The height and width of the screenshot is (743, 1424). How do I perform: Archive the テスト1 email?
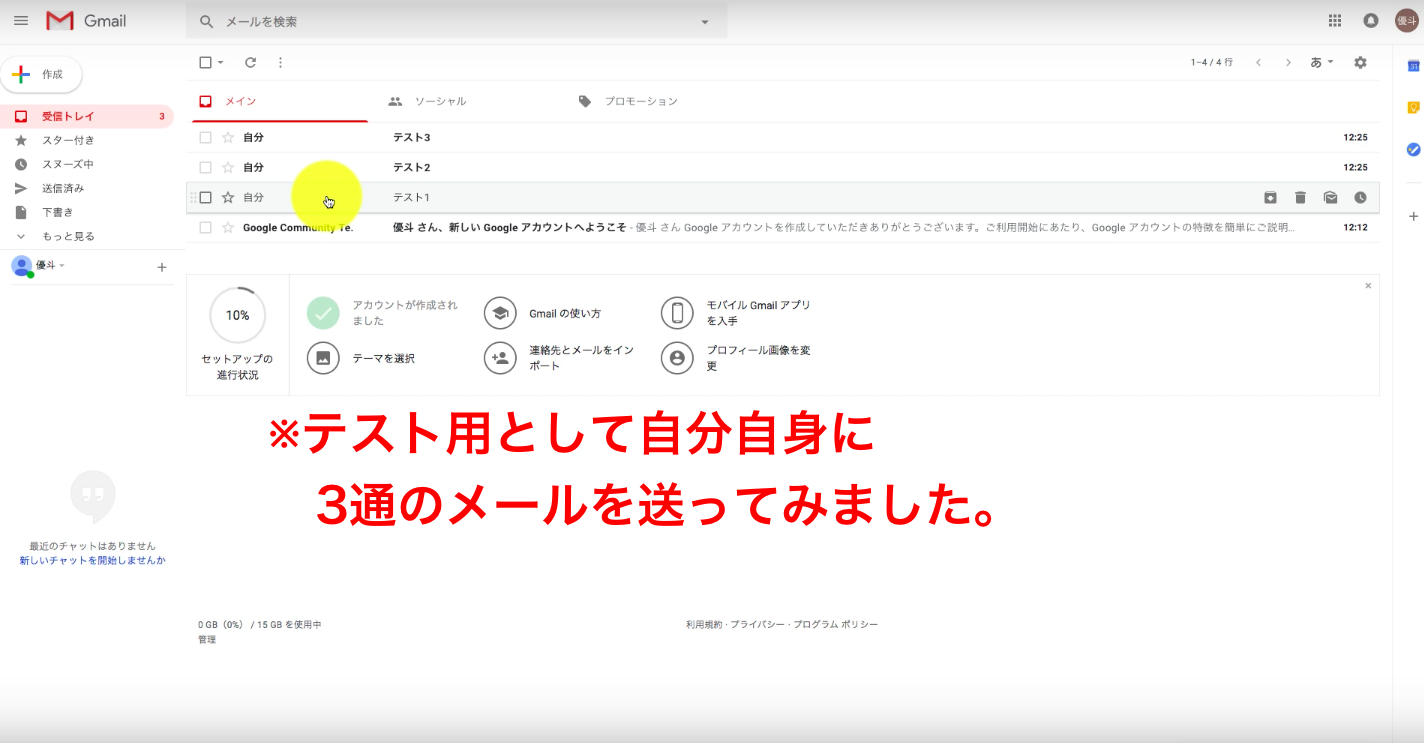(x=1270, y=197)
